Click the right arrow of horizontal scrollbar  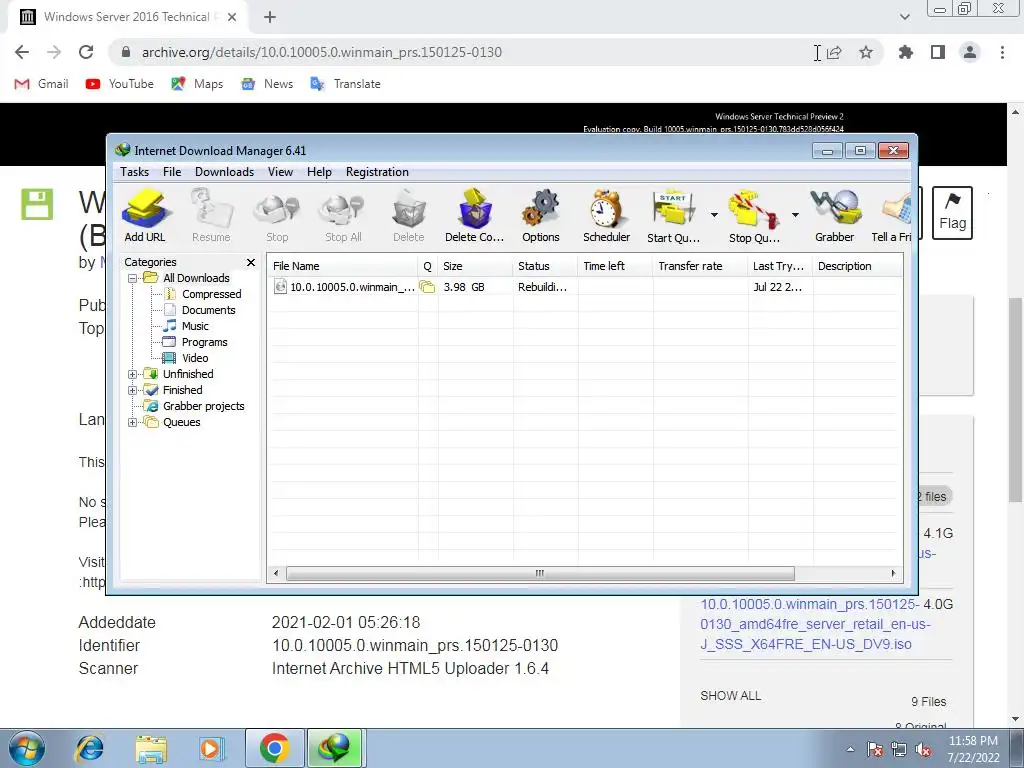(x=893, y=573)
